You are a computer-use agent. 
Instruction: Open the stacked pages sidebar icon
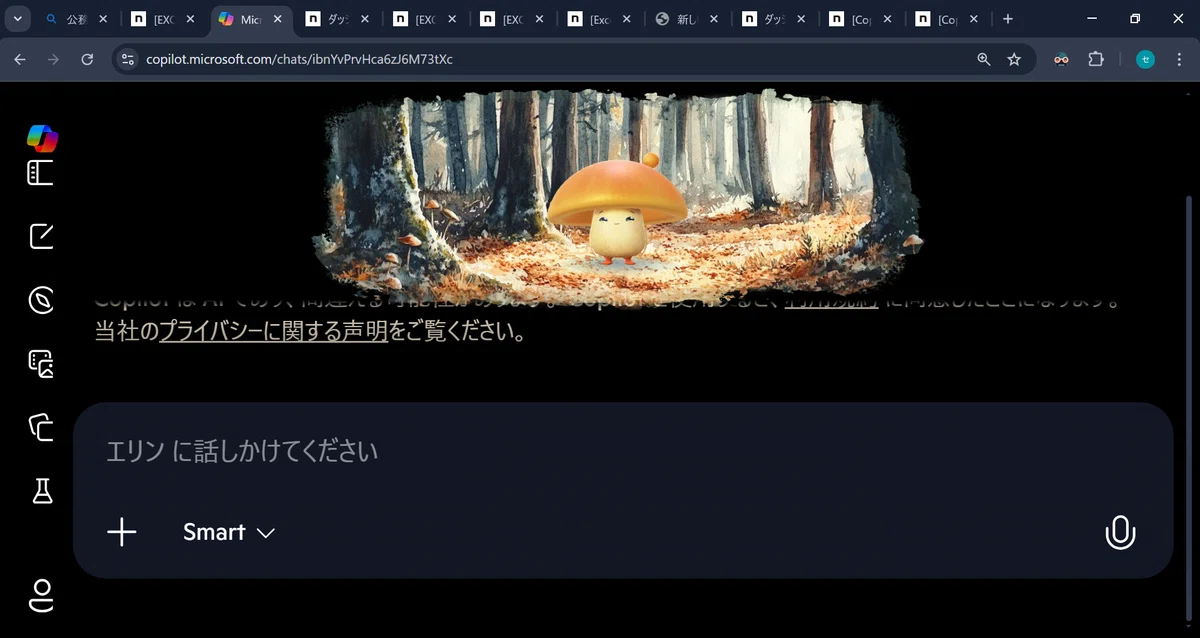pos(41,427)
